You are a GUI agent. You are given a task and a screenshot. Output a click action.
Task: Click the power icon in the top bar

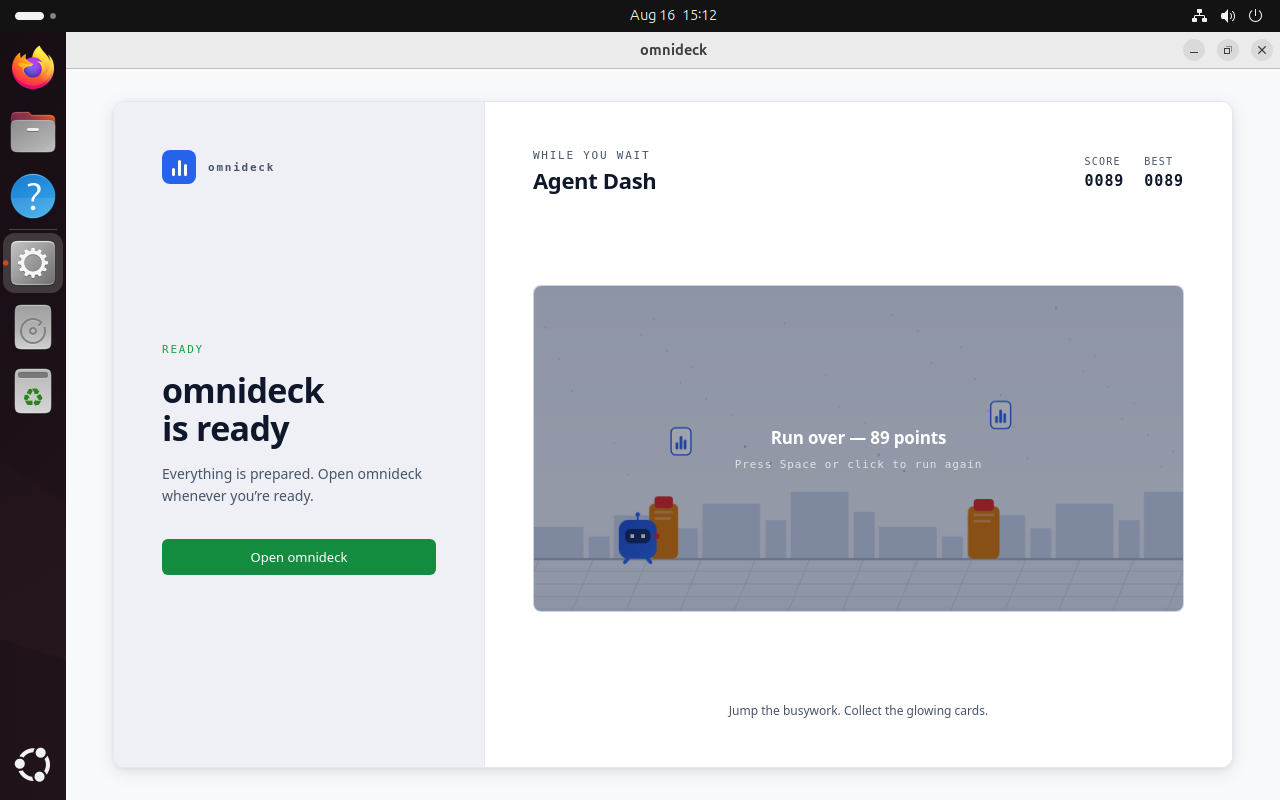1256,15
